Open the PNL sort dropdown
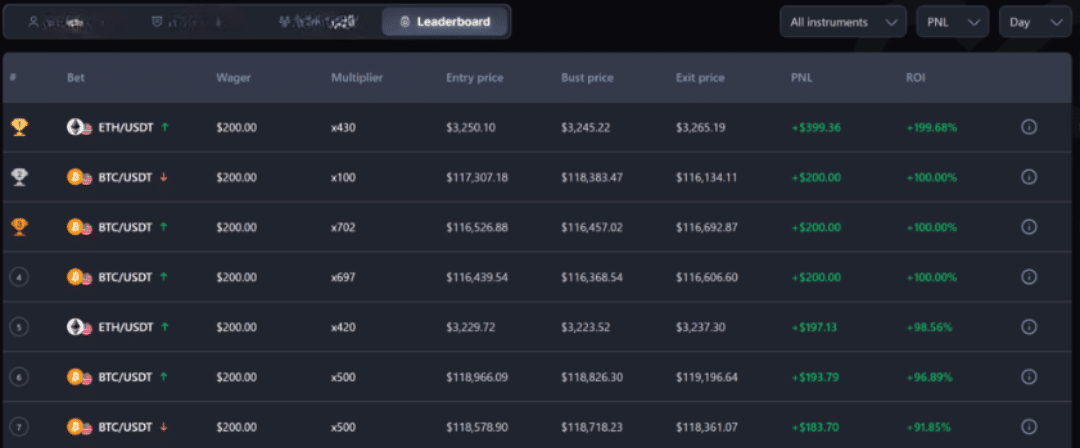1080x448 pixels. (x=953, y=22)
